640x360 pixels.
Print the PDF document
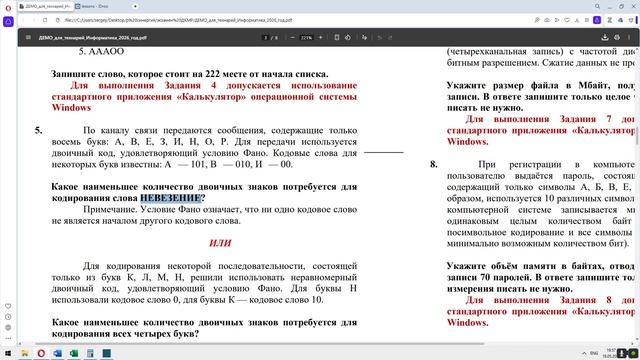pyautogui.click(x=617, y=38)
